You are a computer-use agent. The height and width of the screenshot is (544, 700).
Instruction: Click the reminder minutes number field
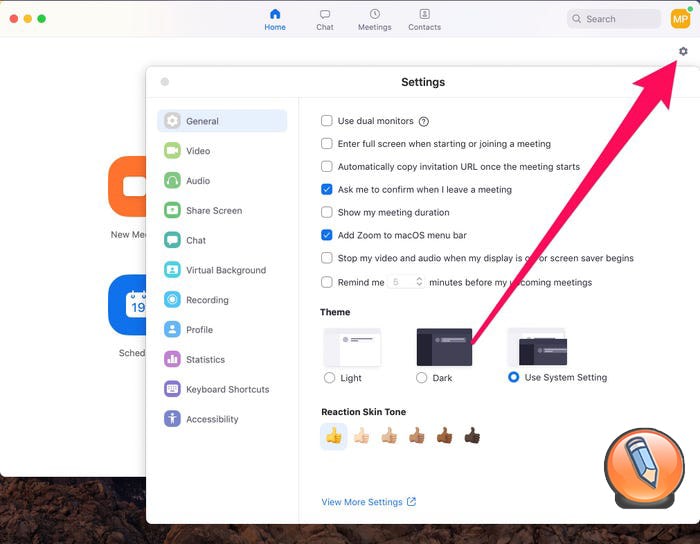(x=406, y=282)
